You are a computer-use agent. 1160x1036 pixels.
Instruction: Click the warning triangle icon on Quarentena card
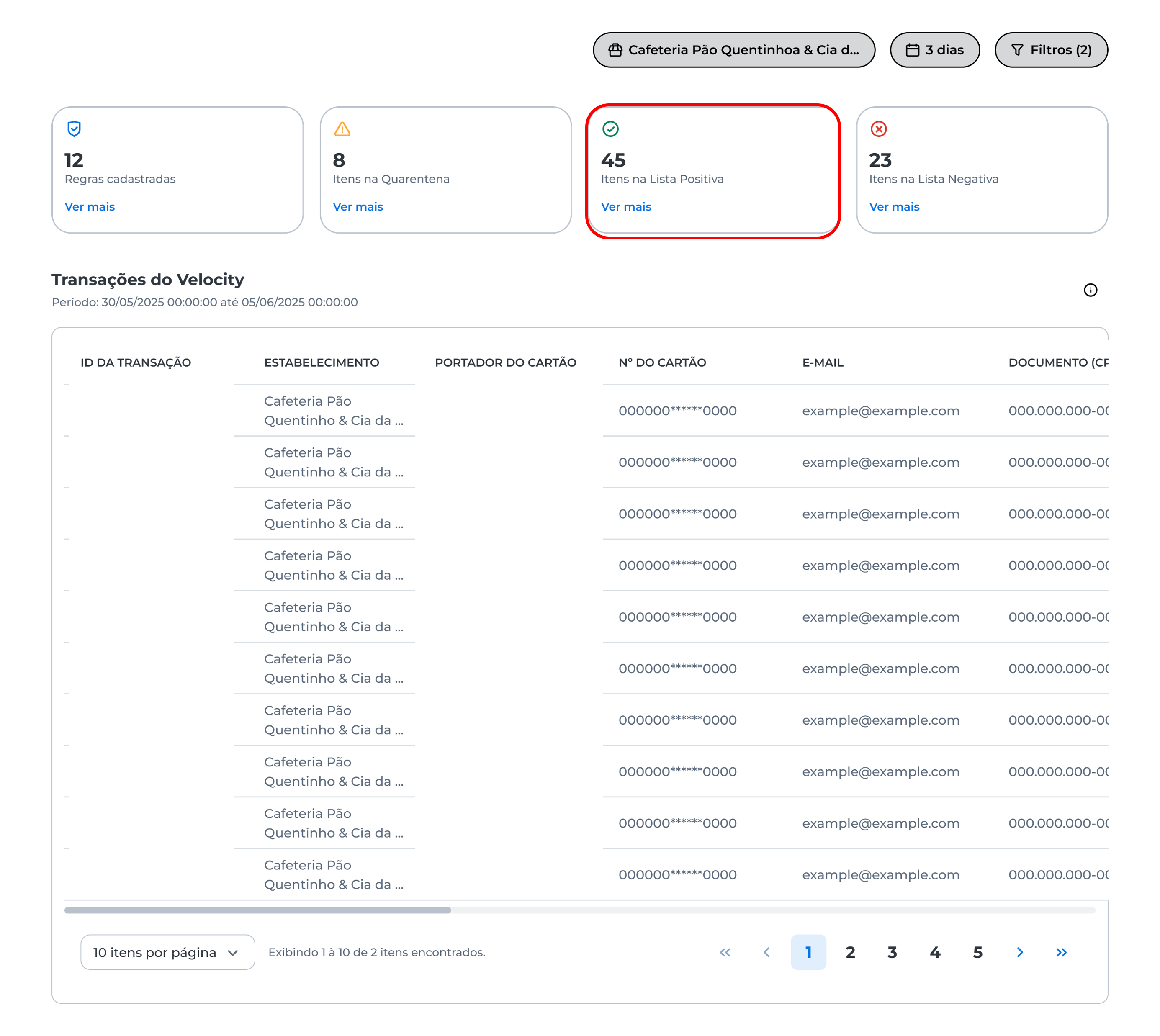point(342,129)
